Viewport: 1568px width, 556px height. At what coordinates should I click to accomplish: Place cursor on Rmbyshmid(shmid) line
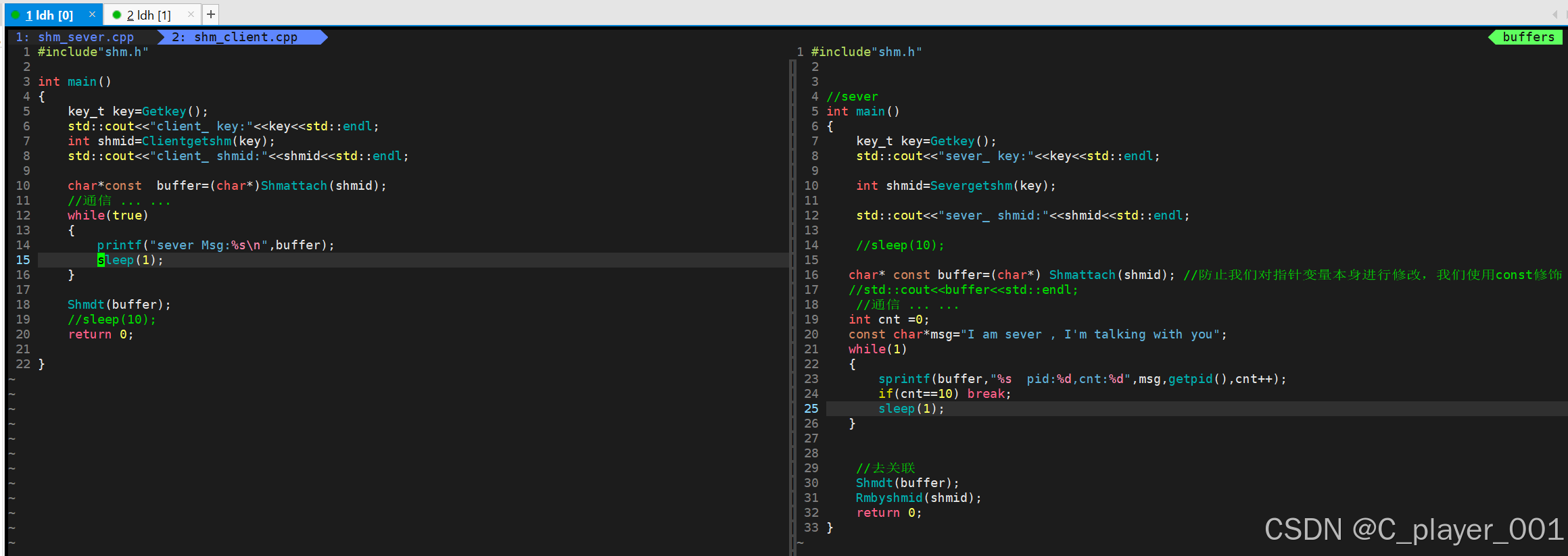tap(918, 498)
